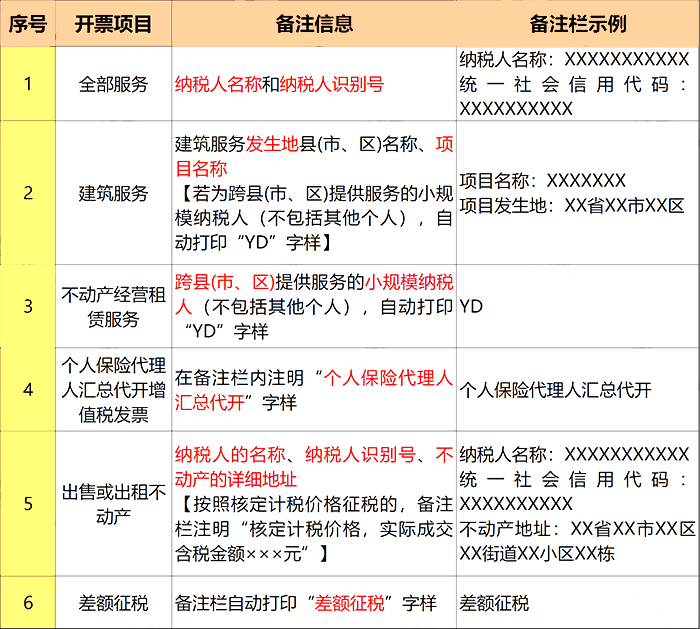Click the 差额征税 item cell in 开票项目 column
This screenshot has height=629, width=700.
(113, 603)
